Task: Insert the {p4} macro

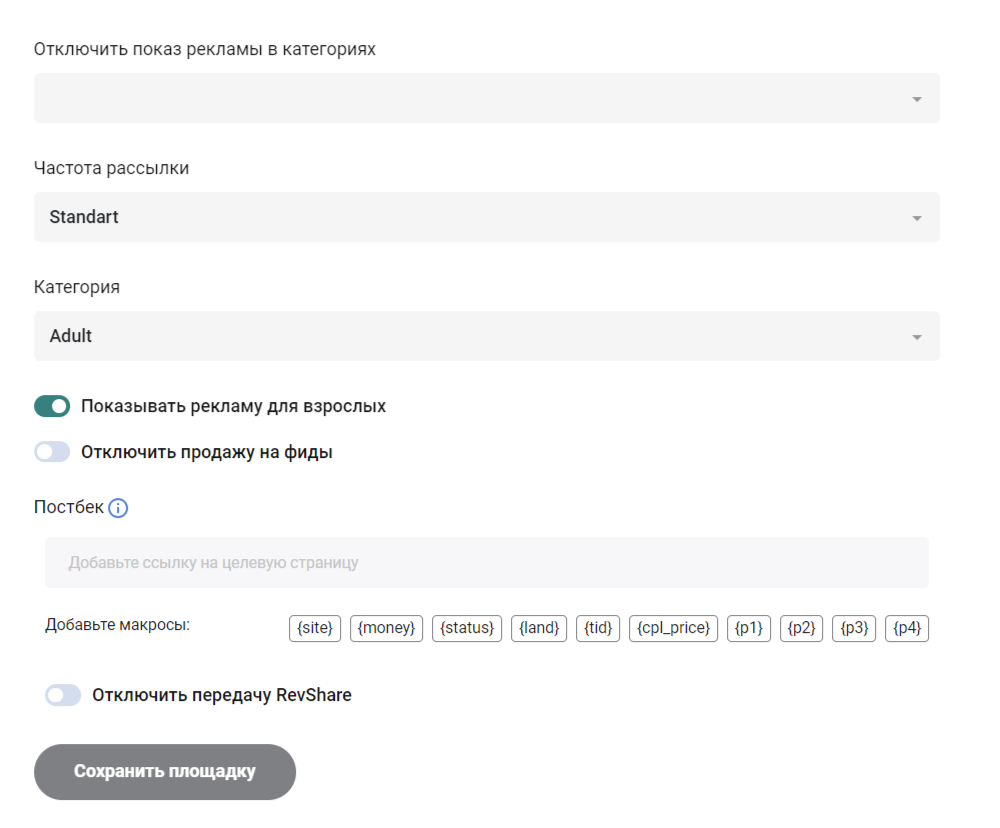Action: click(x=907, y=628)
